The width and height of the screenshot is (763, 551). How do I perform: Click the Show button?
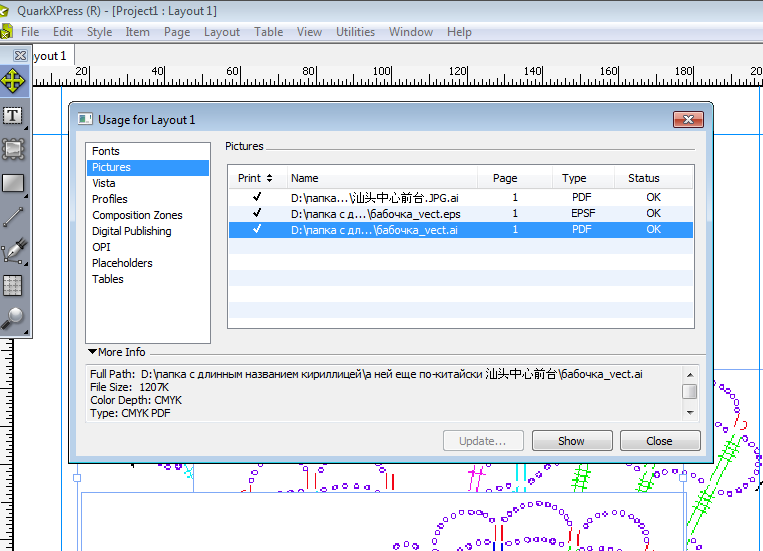(572, 441)
